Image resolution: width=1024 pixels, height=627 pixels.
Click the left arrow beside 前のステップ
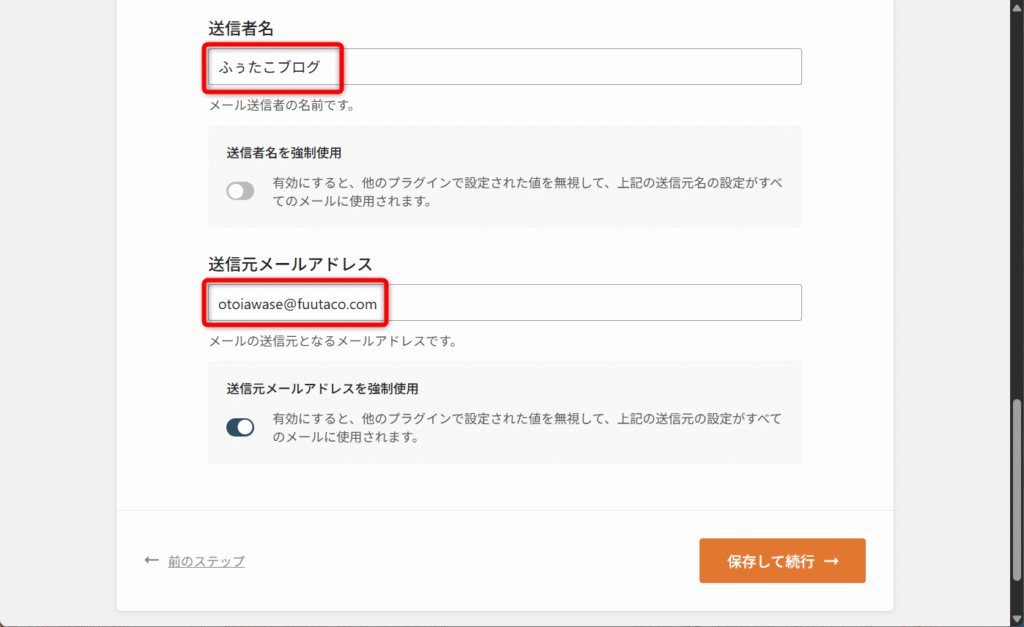point(152,561)
